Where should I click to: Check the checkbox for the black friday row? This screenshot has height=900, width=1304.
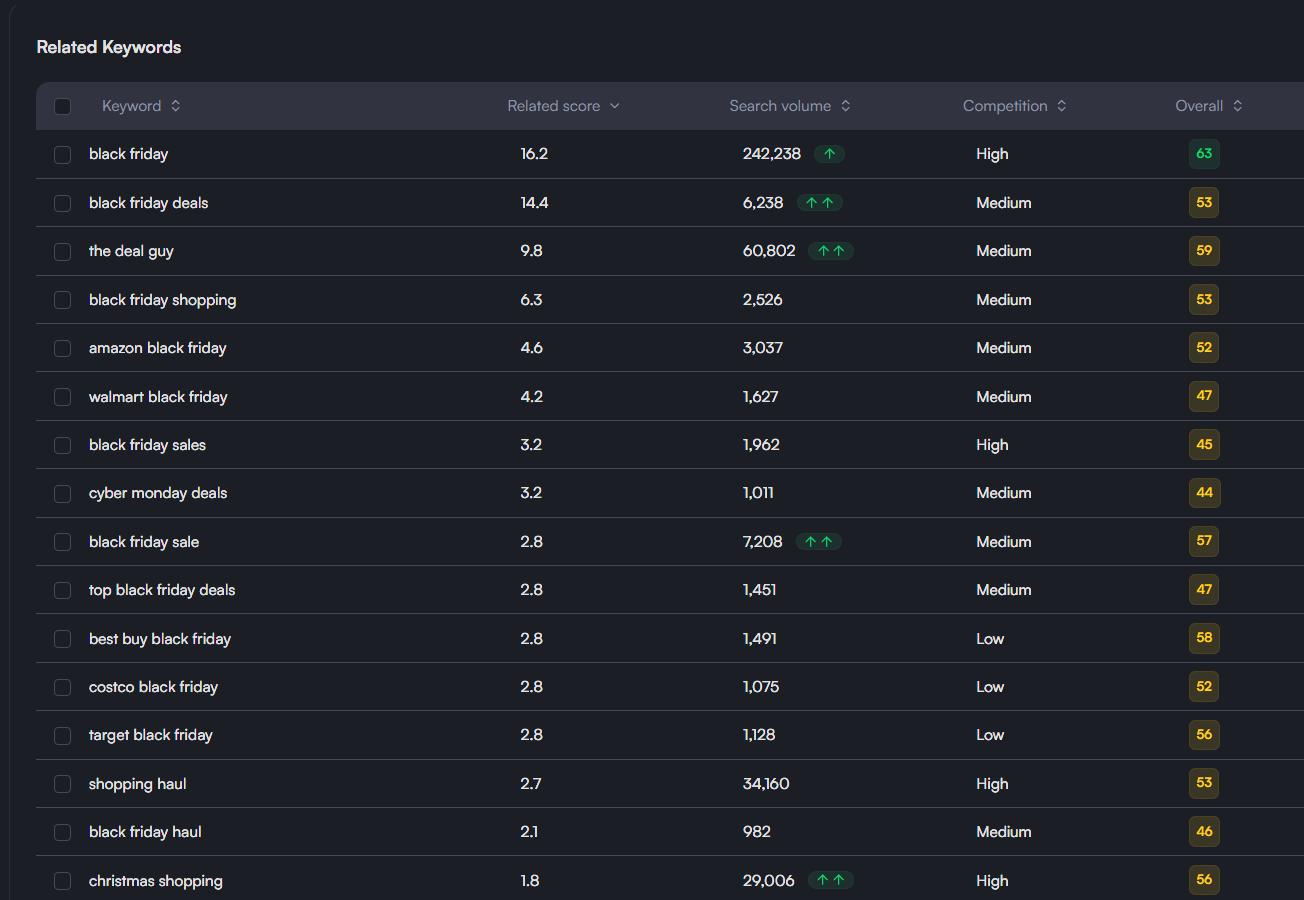tap(62, 154)
